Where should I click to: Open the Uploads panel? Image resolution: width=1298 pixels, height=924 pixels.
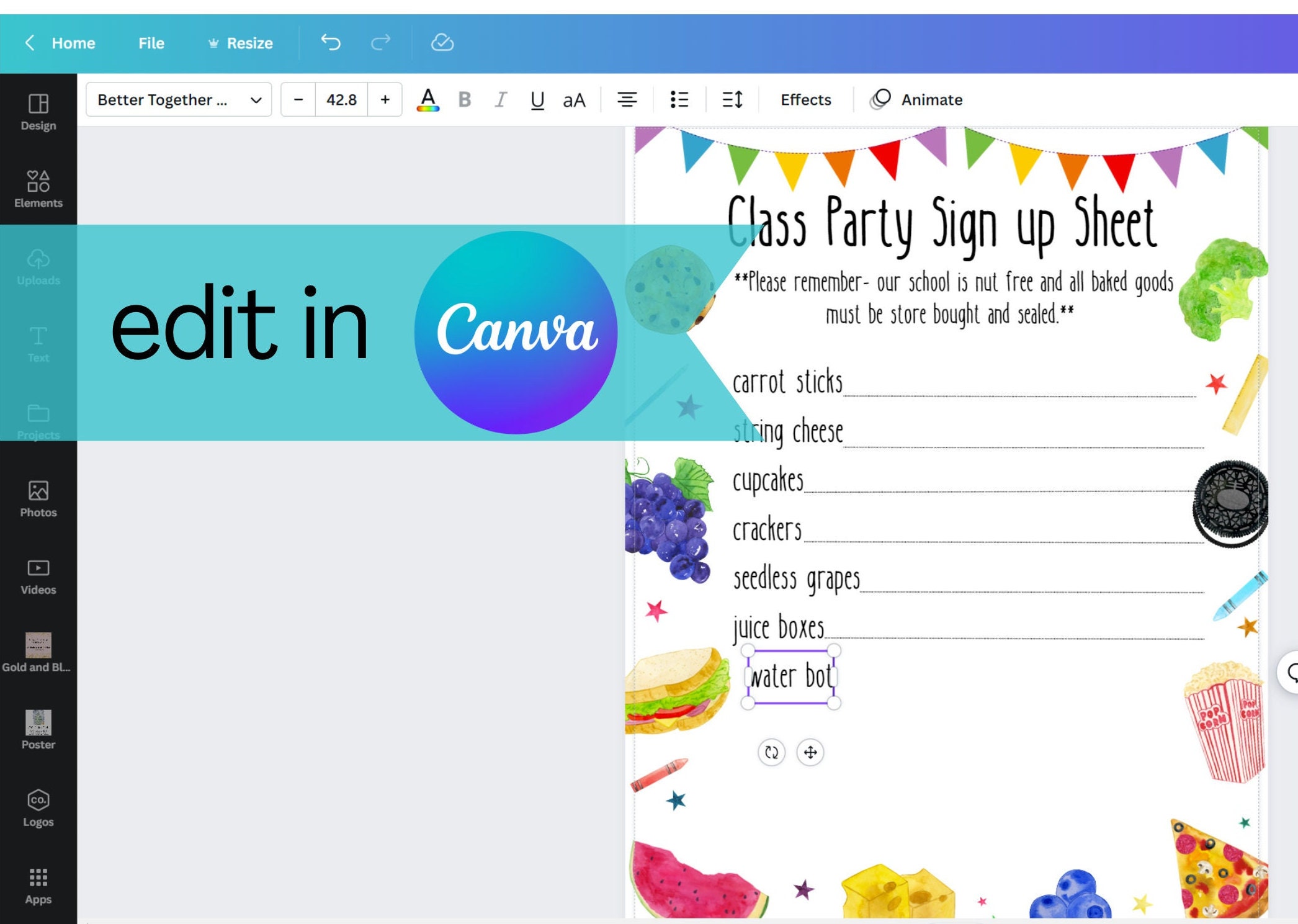(38, 267)
